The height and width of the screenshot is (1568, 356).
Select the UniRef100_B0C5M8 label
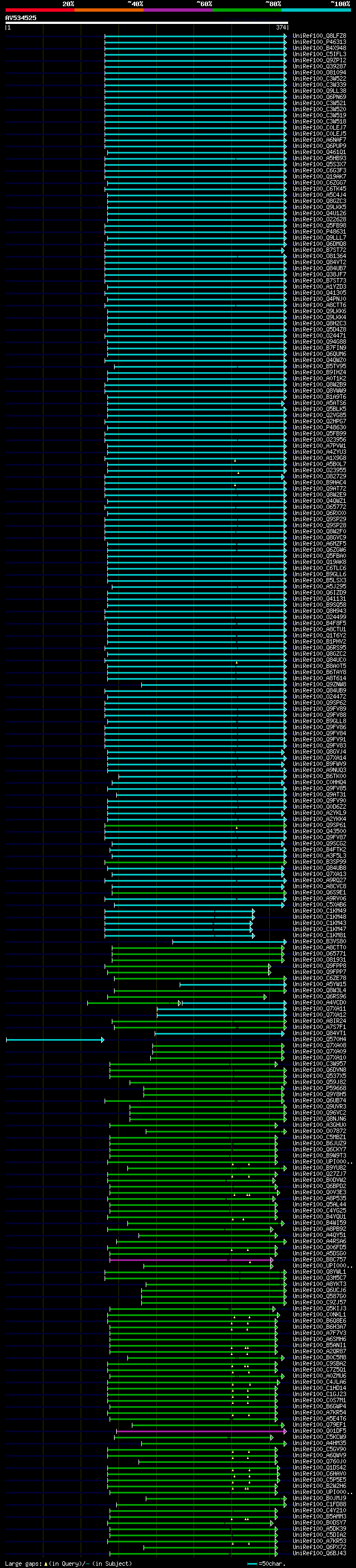tap(319, 1357)
